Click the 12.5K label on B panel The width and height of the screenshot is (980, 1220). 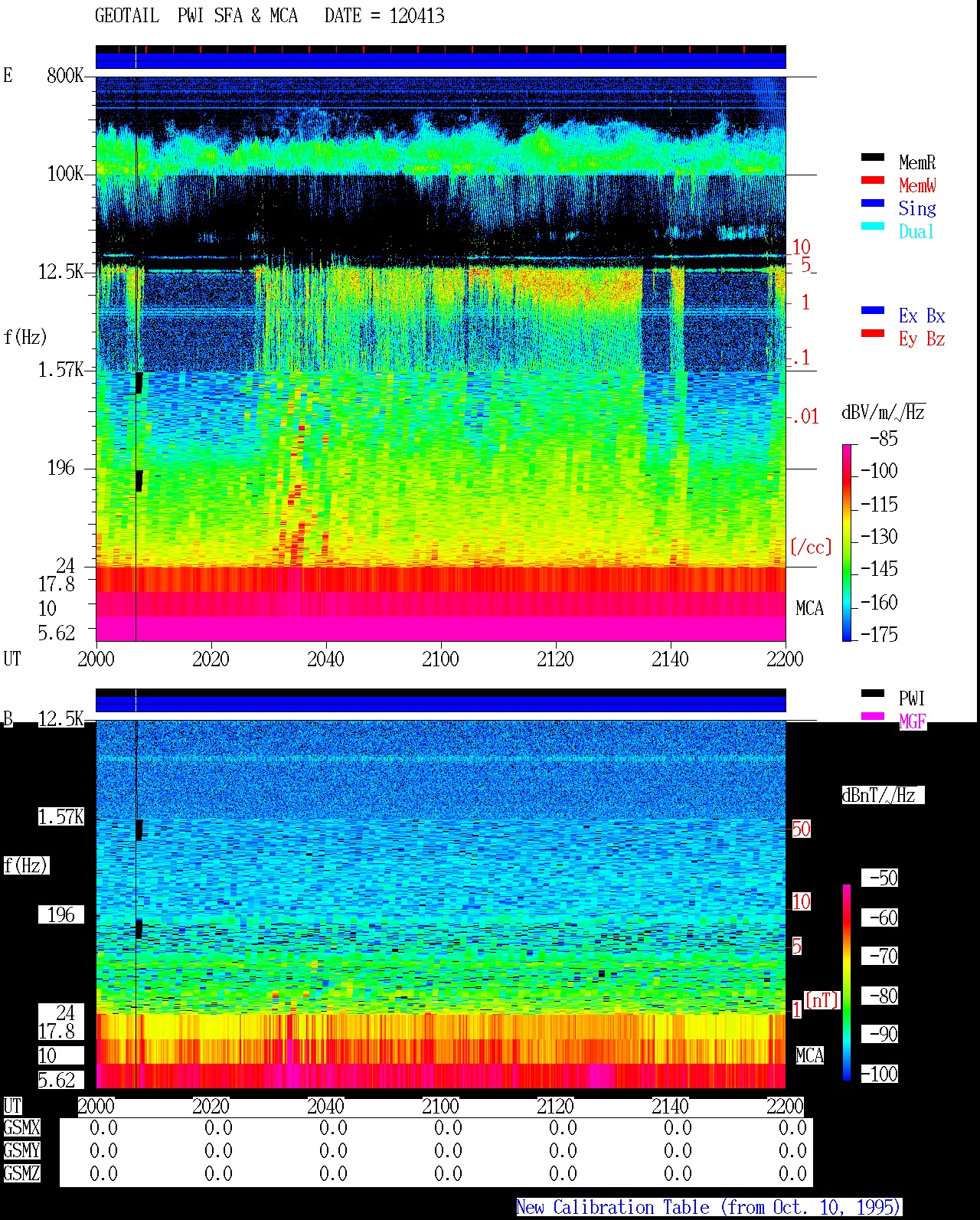pyautogui.click(x=61, y=718)
